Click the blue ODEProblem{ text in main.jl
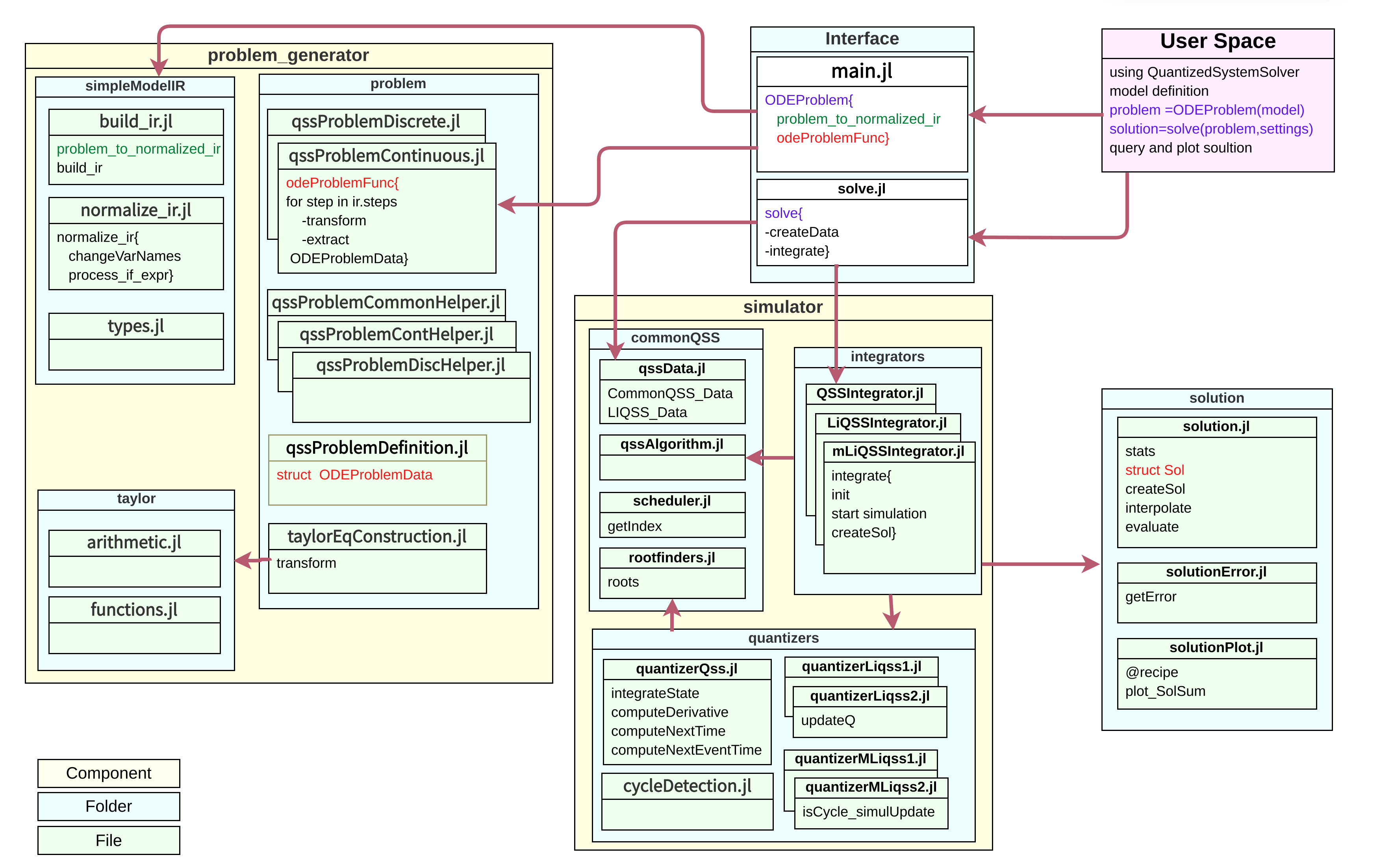 point(809,100)
